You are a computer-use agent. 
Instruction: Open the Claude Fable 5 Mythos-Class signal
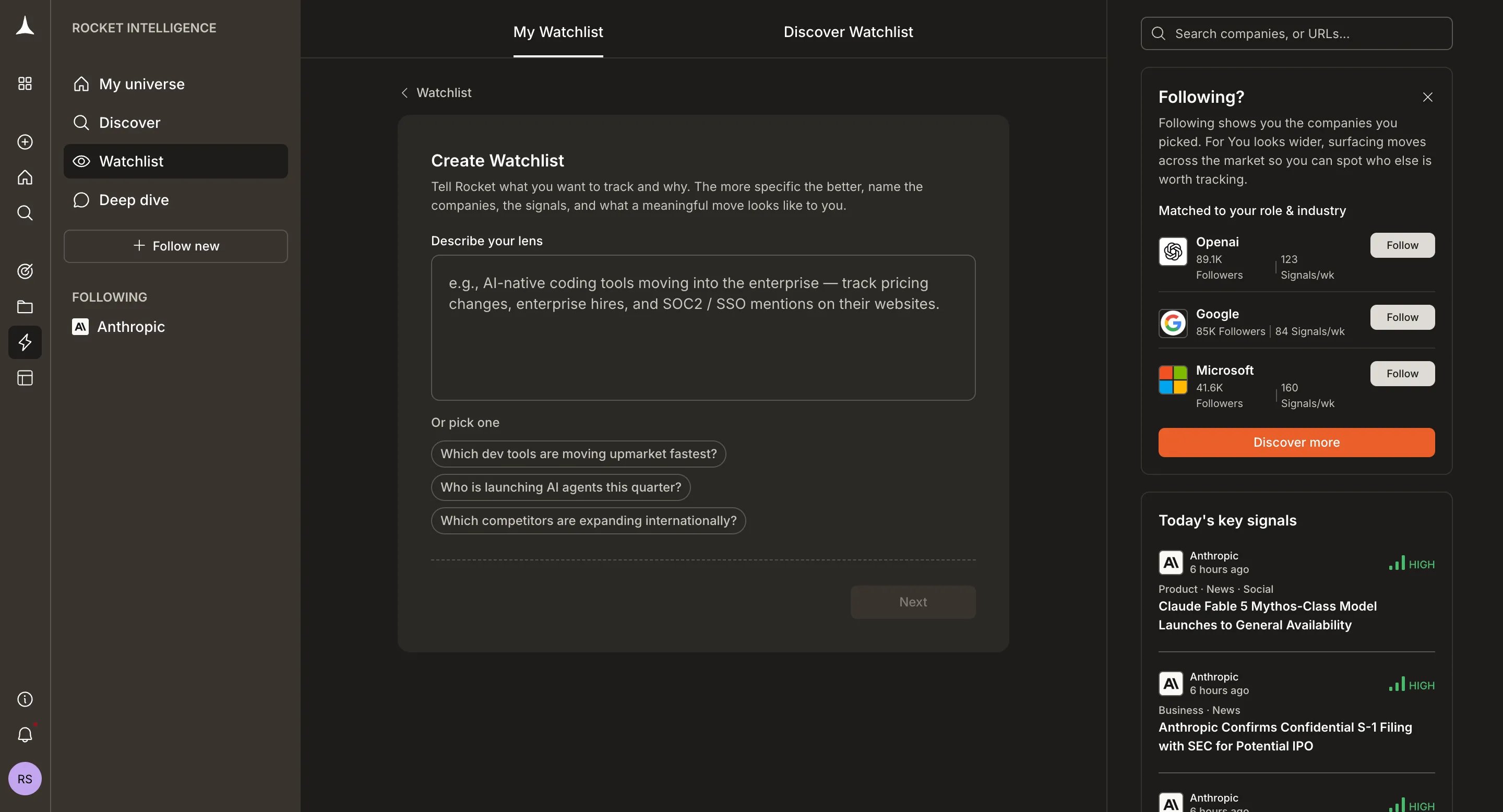tap(1267, 615)
